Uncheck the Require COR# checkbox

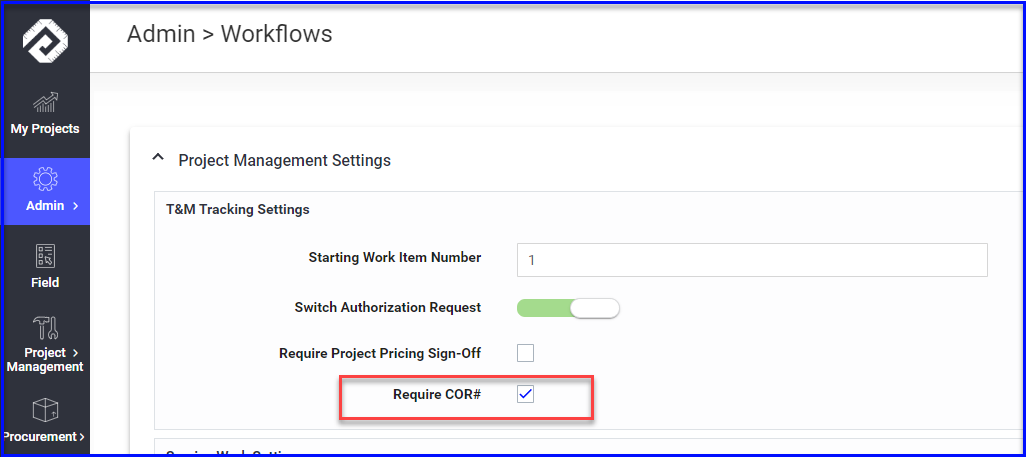point(525,394)
